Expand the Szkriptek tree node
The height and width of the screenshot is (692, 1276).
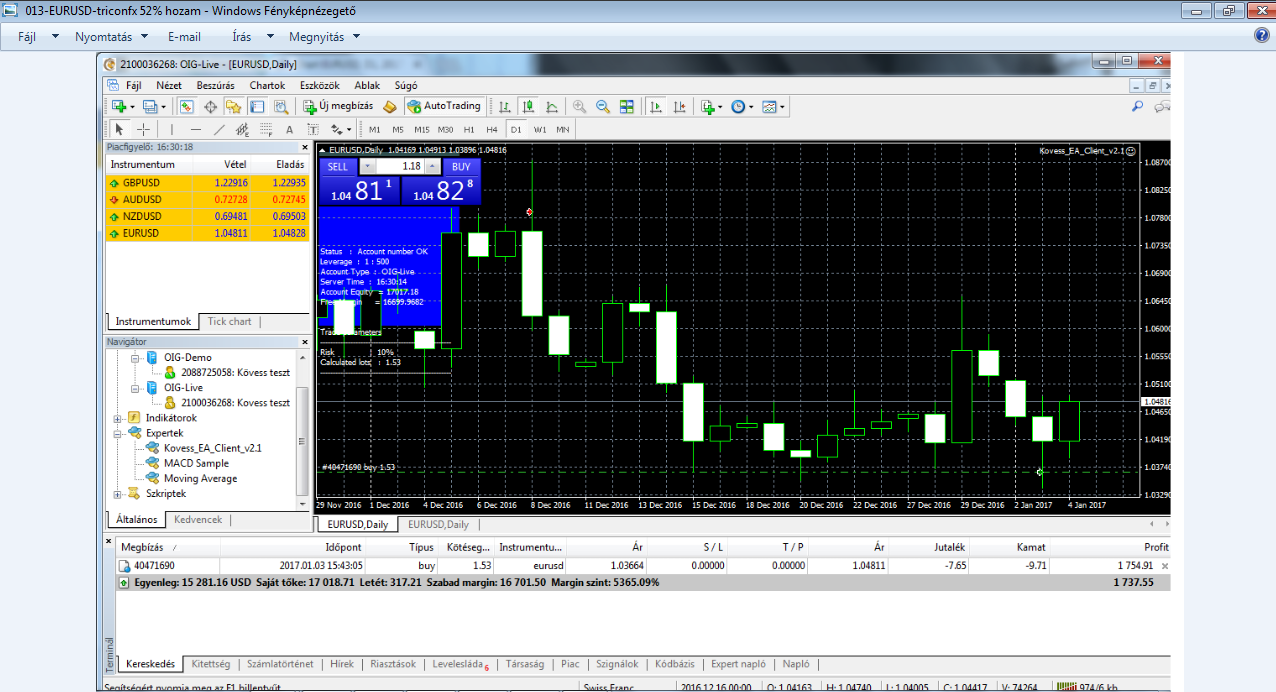click(118, 494)
